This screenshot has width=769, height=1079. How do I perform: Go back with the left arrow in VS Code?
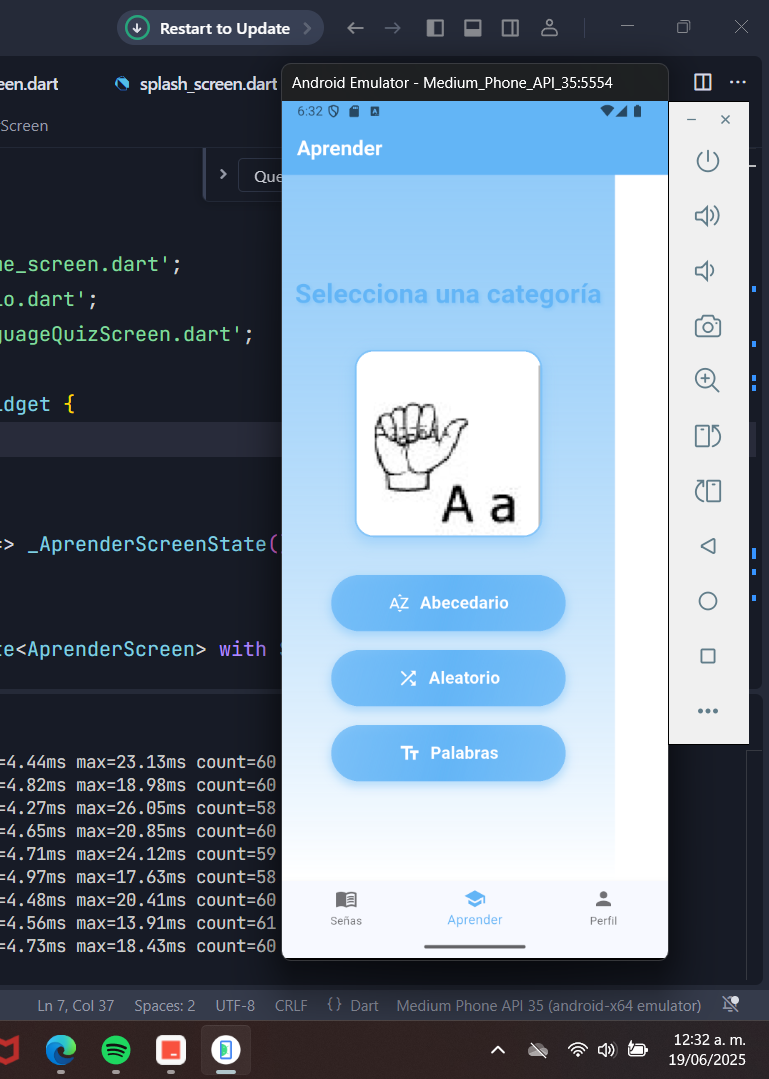click(355, 28)
